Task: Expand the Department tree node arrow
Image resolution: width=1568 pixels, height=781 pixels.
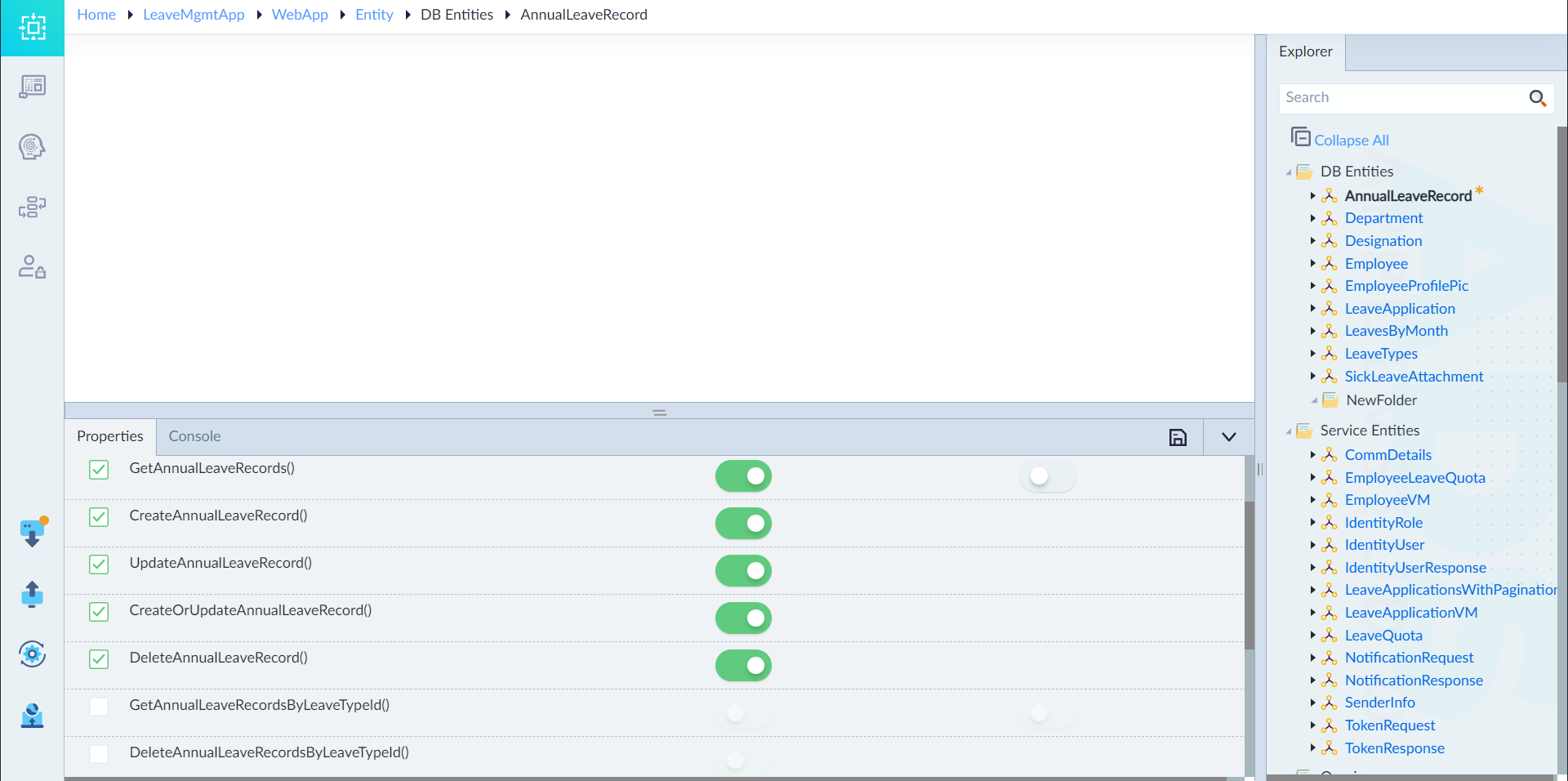Action: (x=1312, y=218)
